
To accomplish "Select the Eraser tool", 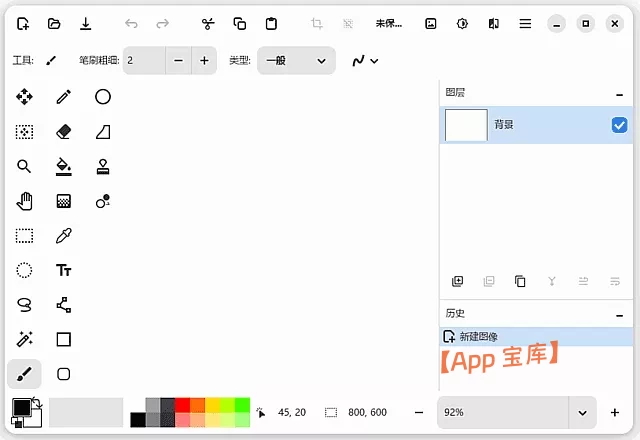I will pyautogui.click(x=64, y=132).
